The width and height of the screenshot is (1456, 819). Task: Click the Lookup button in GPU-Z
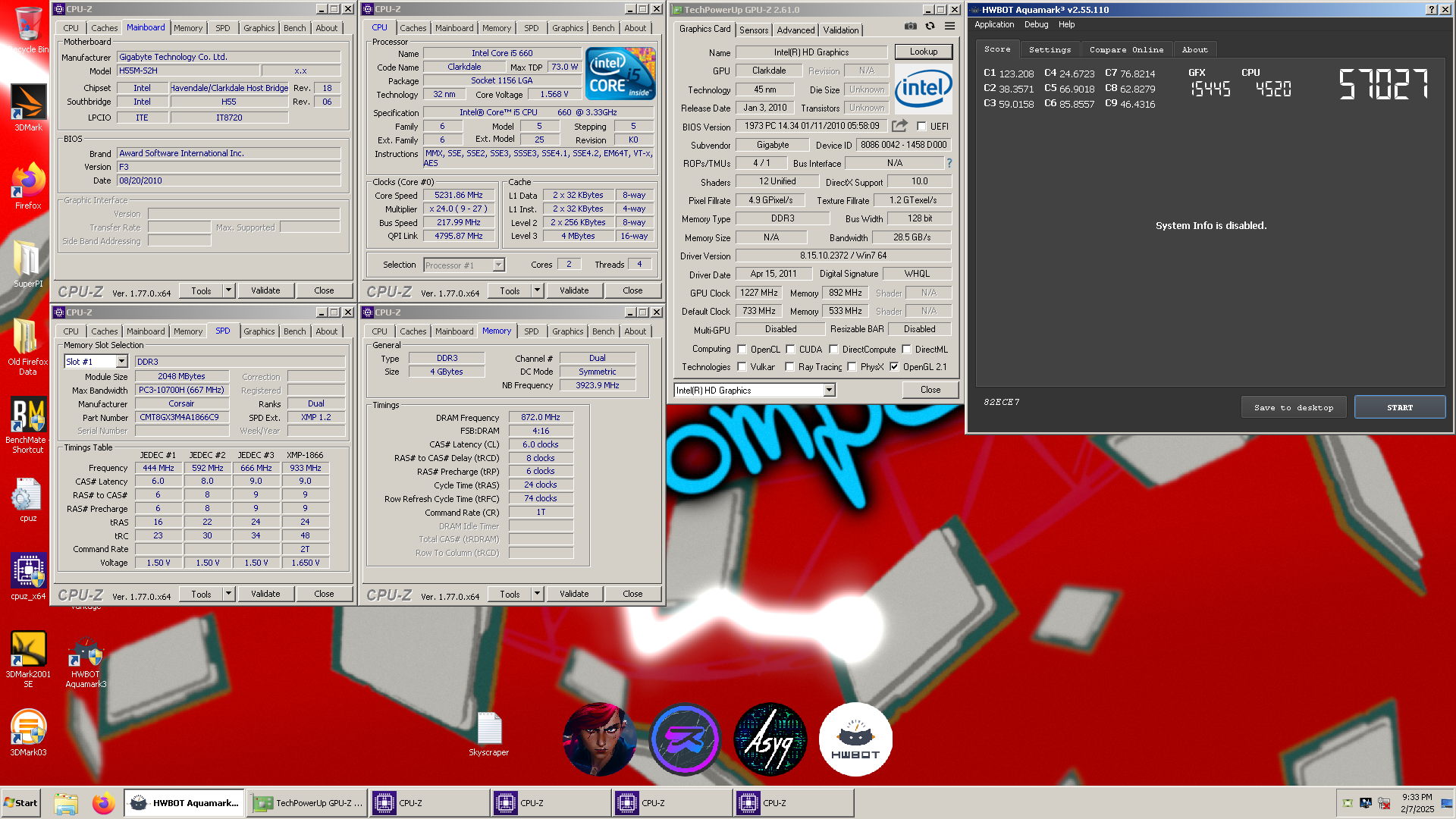point(924,52)
